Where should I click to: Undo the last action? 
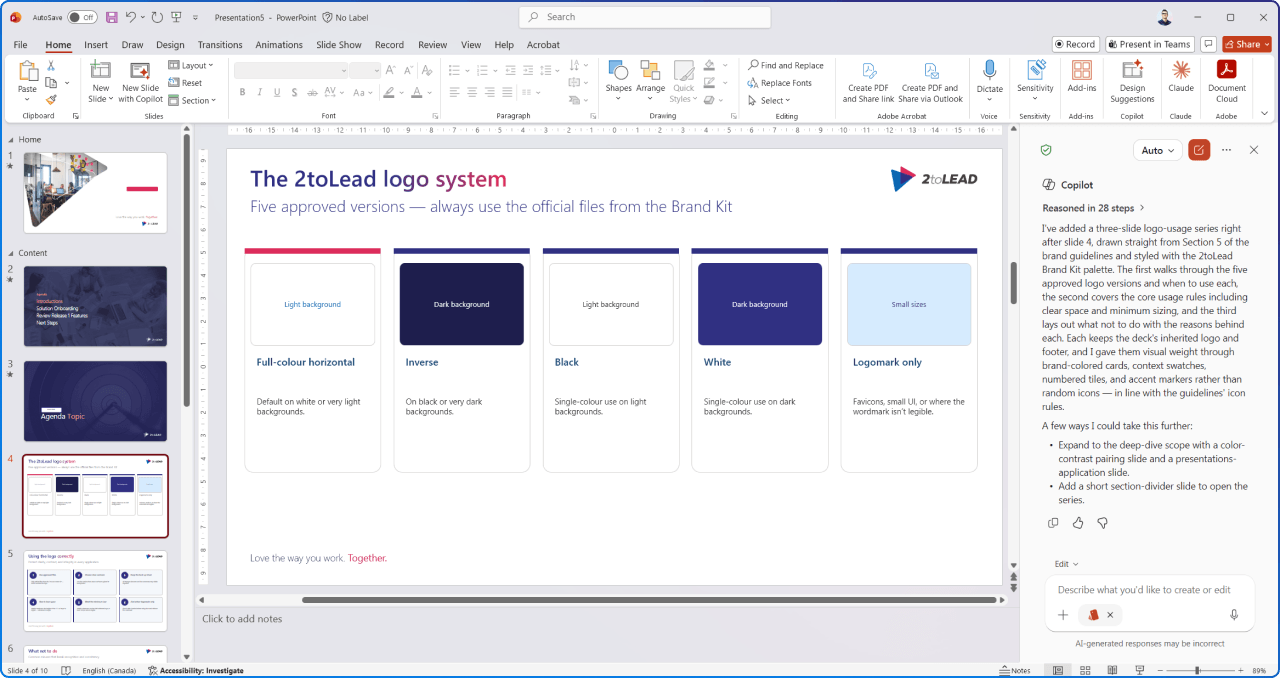[x=131, y=17]
